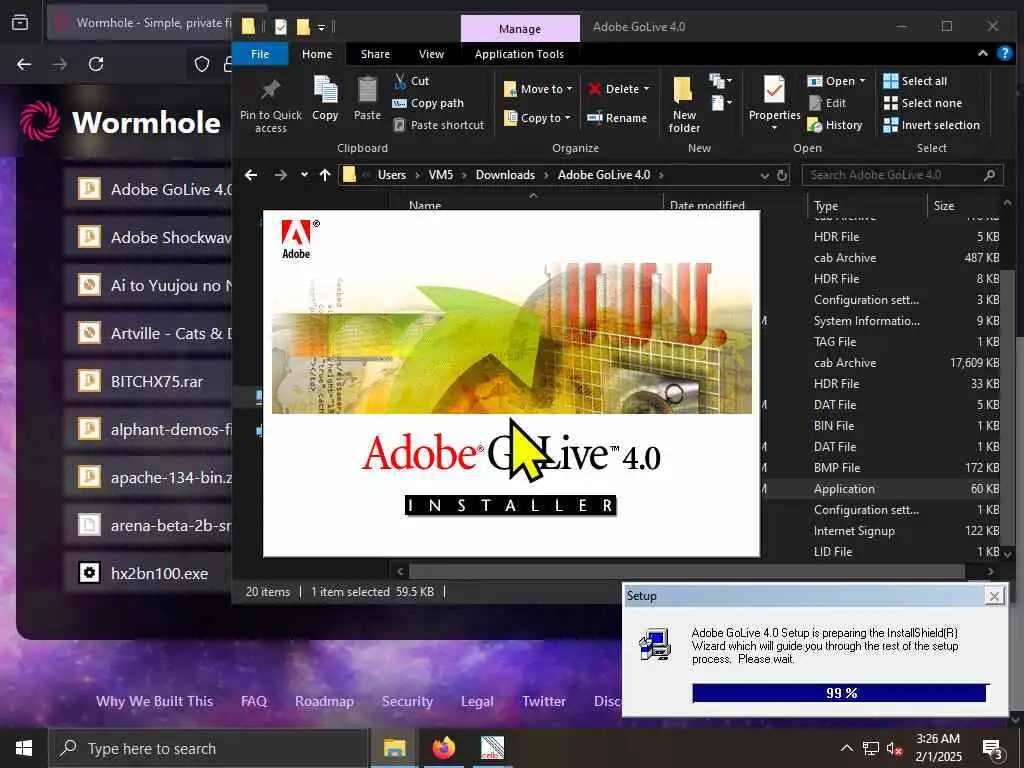Open the Roadmap link on Wormhole
This screenshot has width=1024, height=768.
[325, 701]
